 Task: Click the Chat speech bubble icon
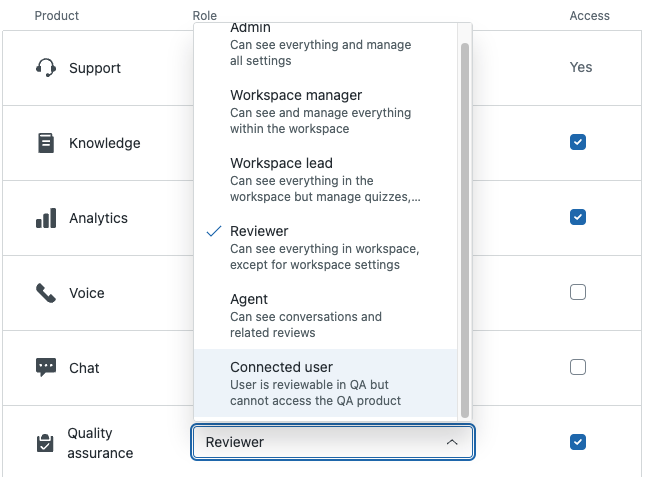point(46,368)
